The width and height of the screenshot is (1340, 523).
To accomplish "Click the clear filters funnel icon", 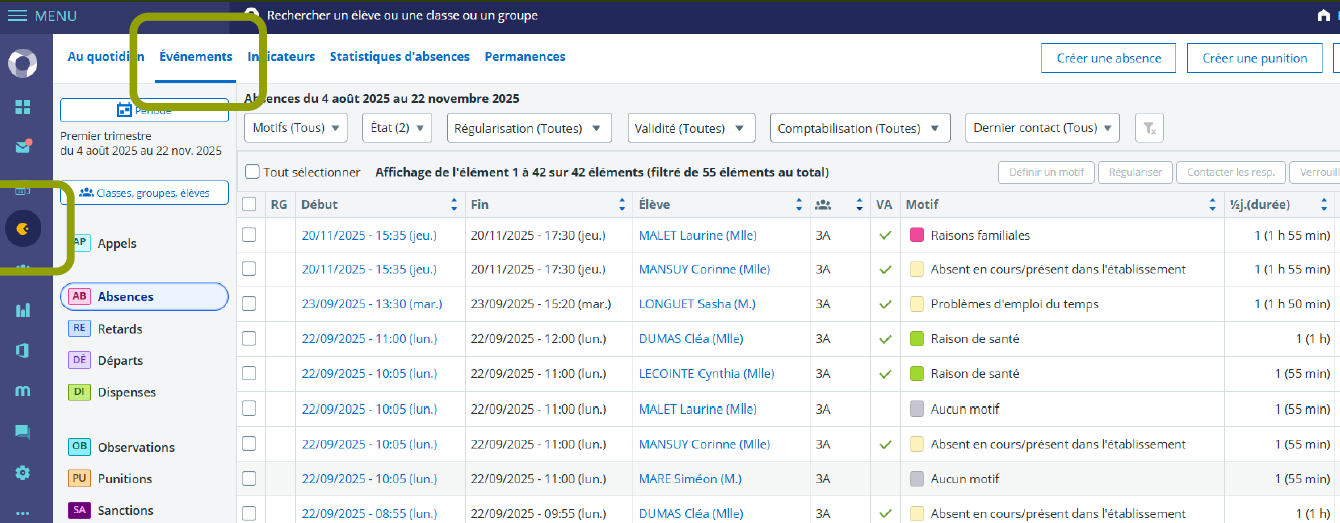I will [x=1150, y=128].
